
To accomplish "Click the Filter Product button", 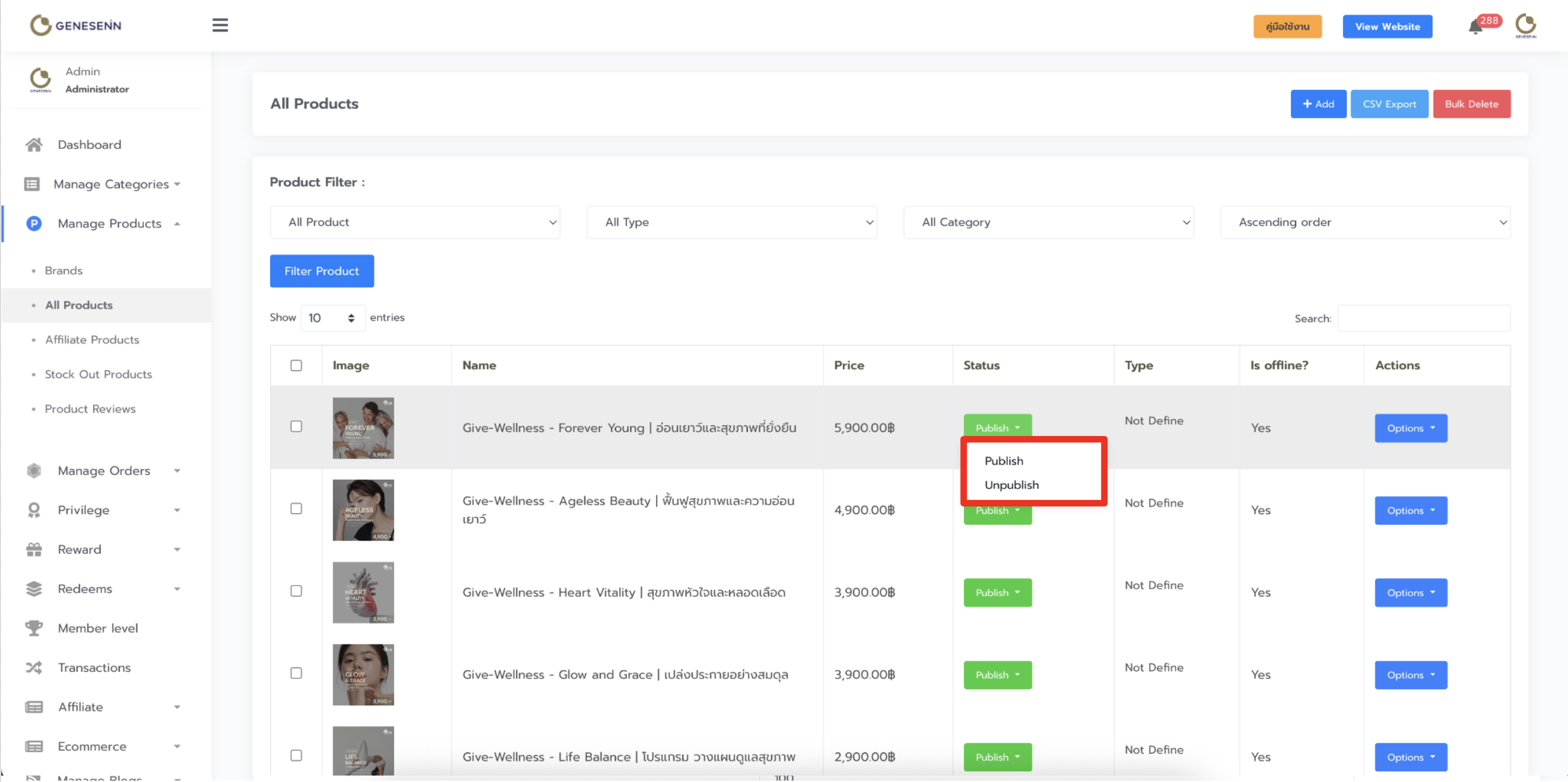I will (x=321, y=271).
